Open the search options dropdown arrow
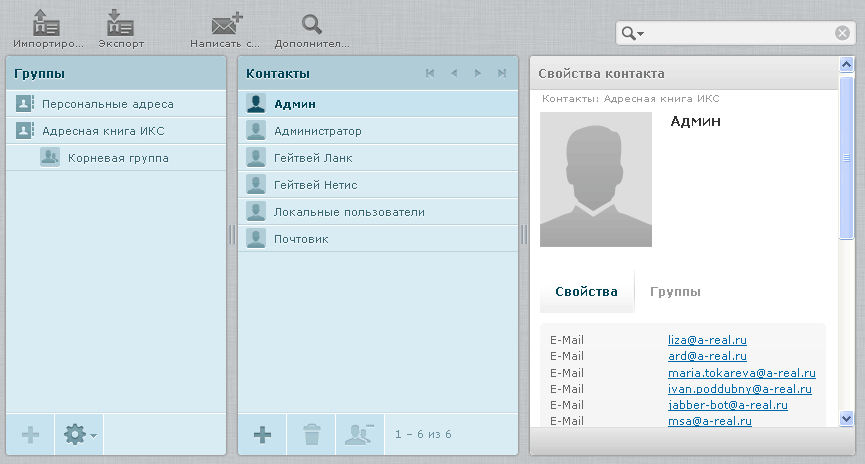The image size is (865, 464). click(632, 33)
